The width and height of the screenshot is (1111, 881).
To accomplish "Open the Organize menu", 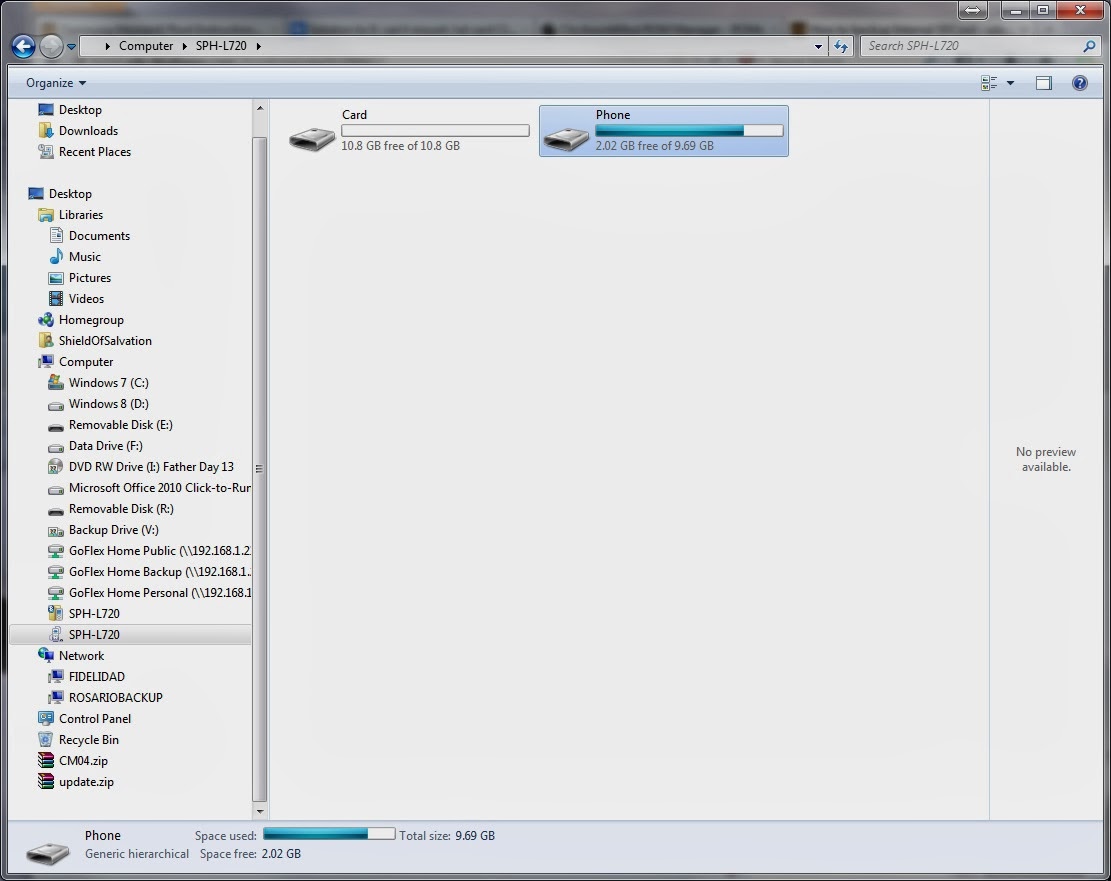I will pyautogui.click(x=56, y=83).
